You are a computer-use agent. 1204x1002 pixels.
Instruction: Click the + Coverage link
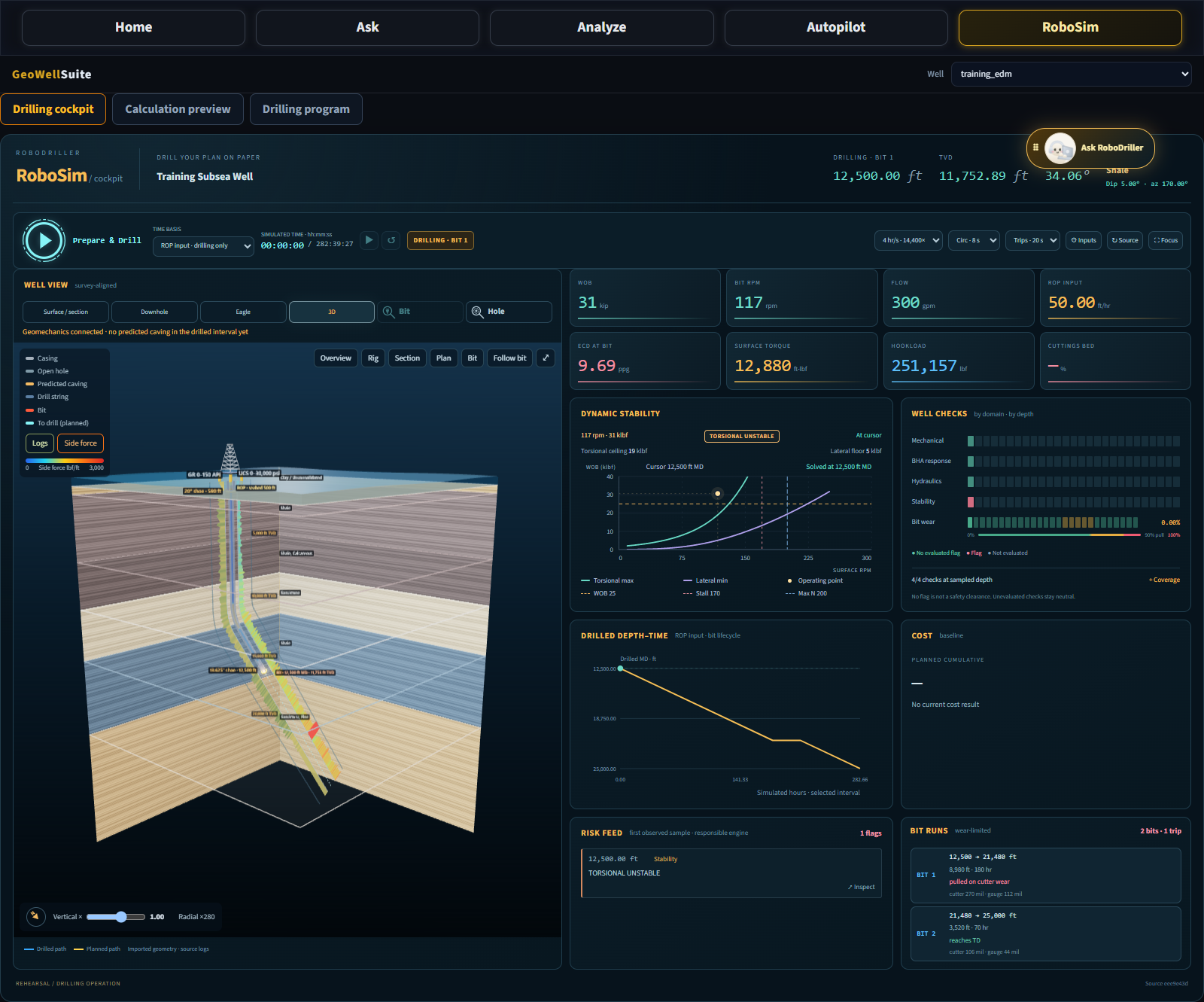1164,580
